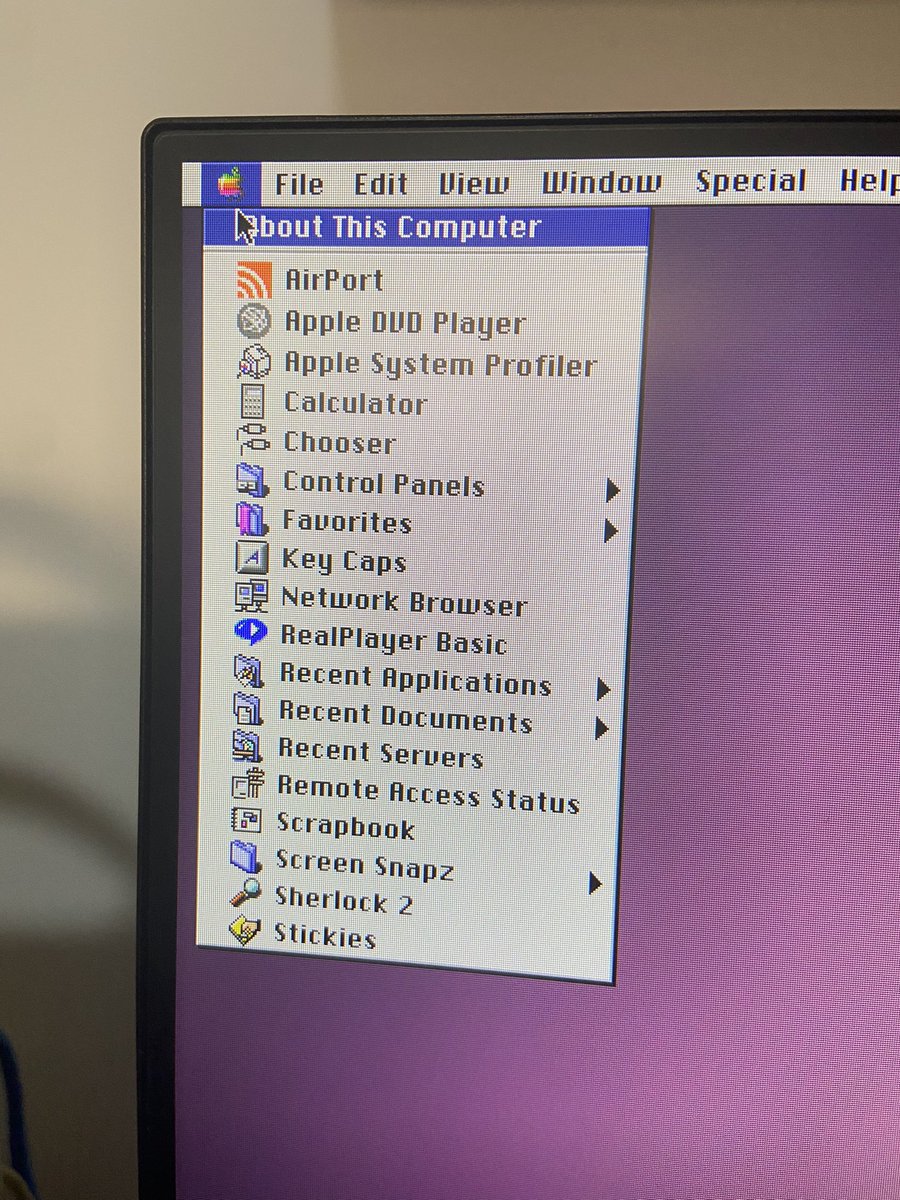
Task: Click the Recent Documents folder icon
Action: pyautogui.click(x=247, y=710)
